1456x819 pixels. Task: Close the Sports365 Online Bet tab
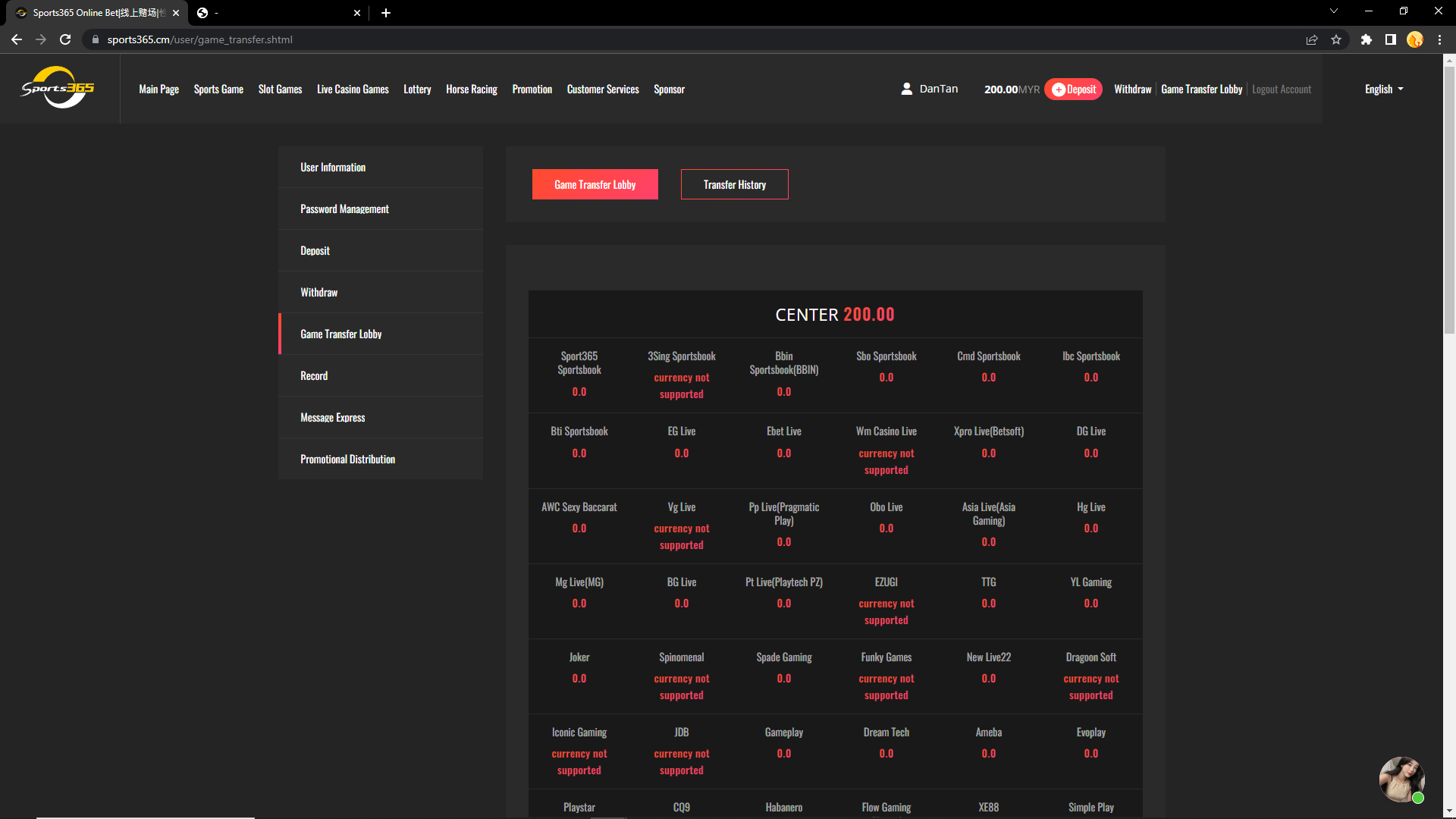[x=176, y=13]
